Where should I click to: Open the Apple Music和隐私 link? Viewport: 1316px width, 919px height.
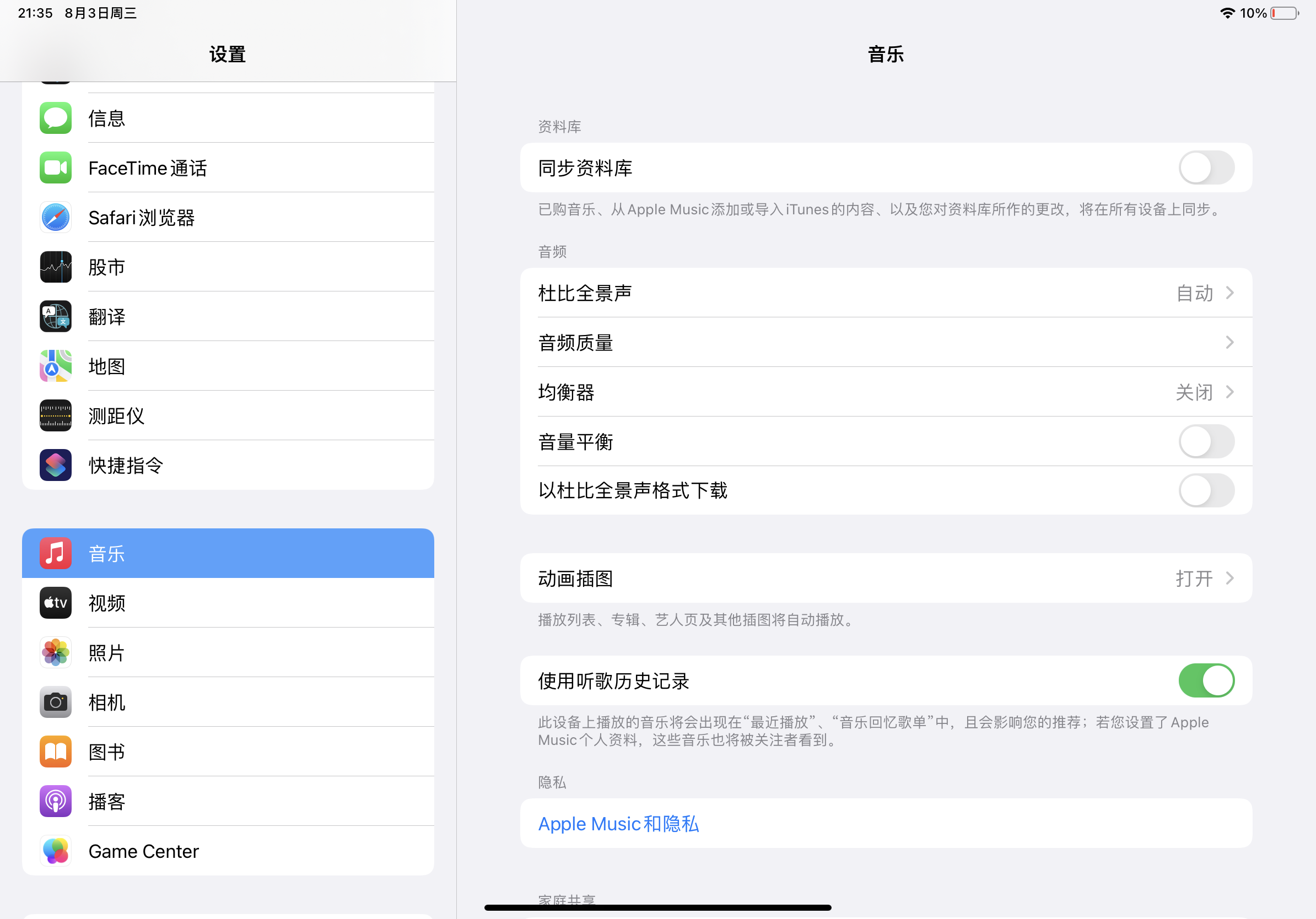click(618, 823)
